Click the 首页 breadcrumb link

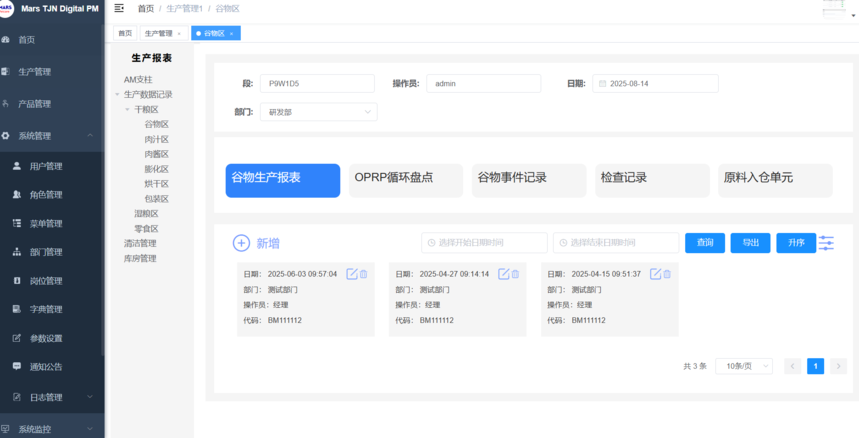[x=146, y=9]
